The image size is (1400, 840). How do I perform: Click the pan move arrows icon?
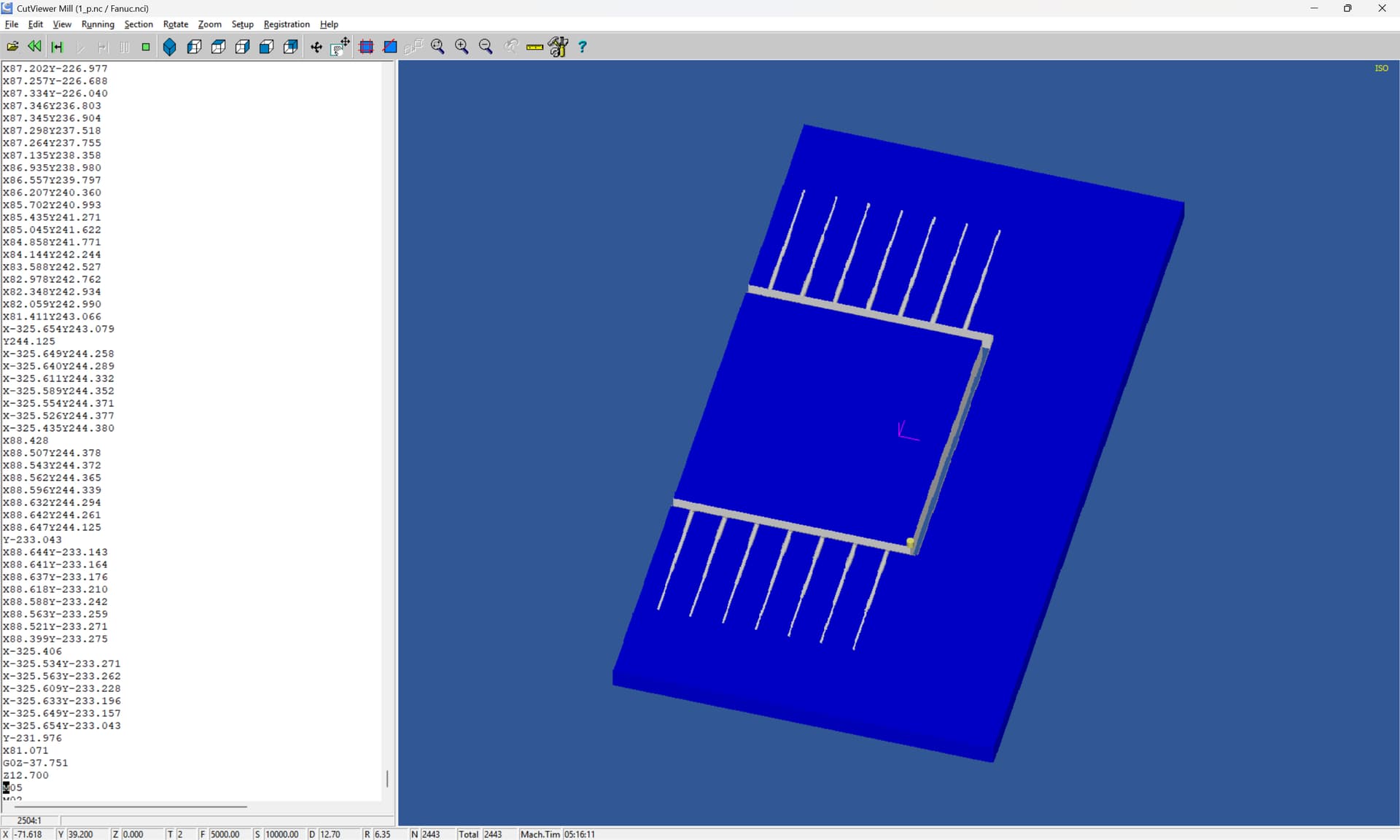click(316, 47)
